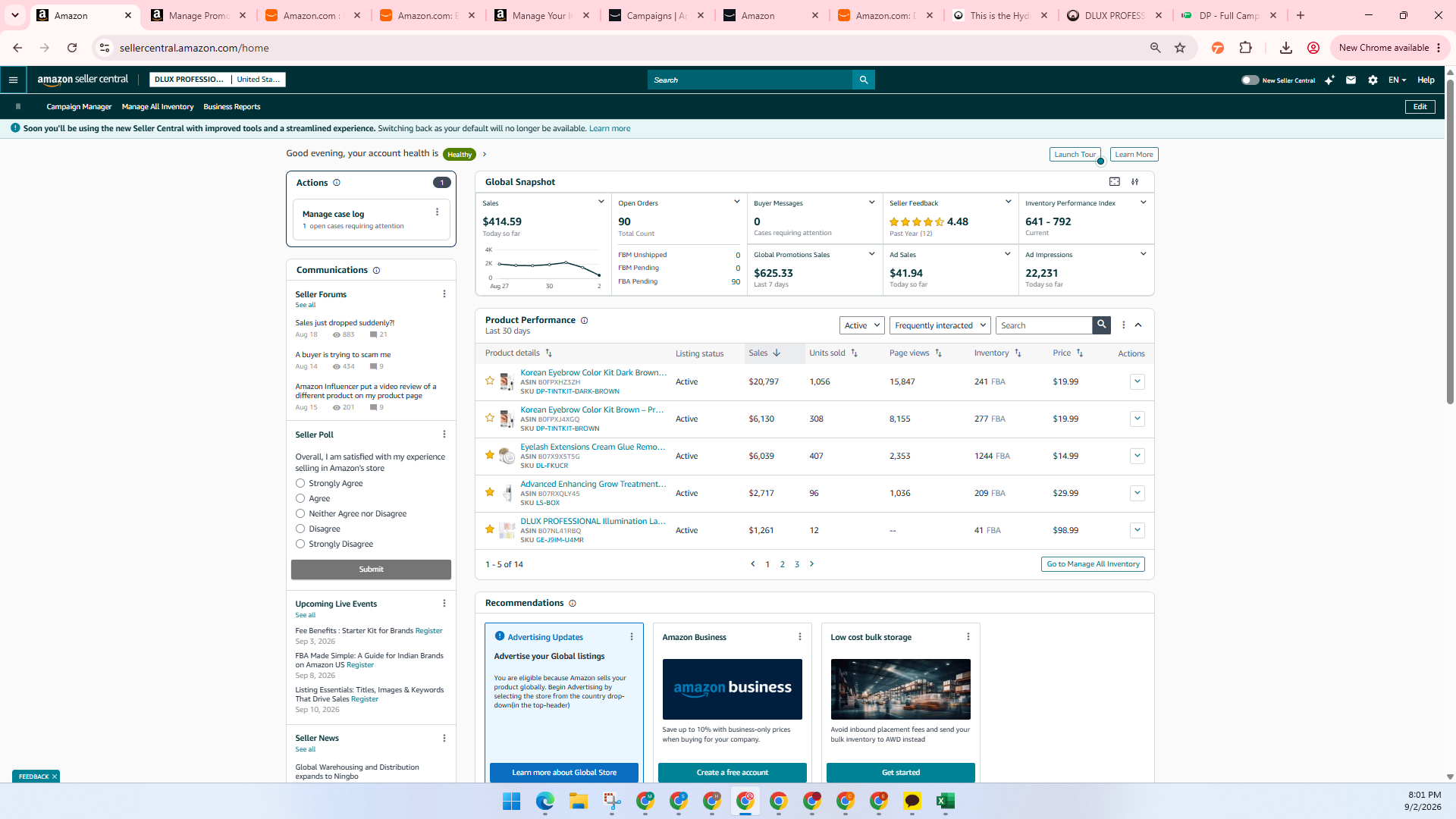Image resolution: width=1456 pixels, height=819 pixels.
Task: Open the EN language dropdown
Action: coord(1397,80)
